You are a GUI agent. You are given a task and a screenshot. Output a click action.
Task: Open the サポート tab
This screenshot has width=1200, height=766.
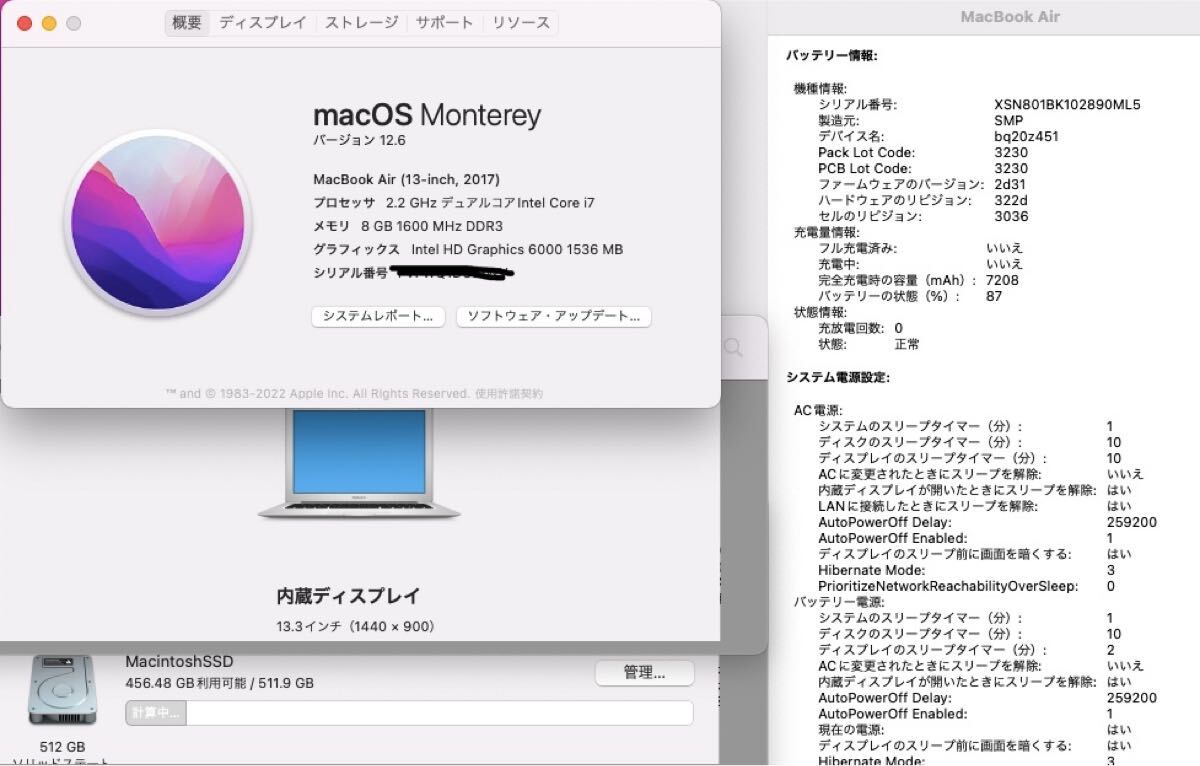click(445, 22)
